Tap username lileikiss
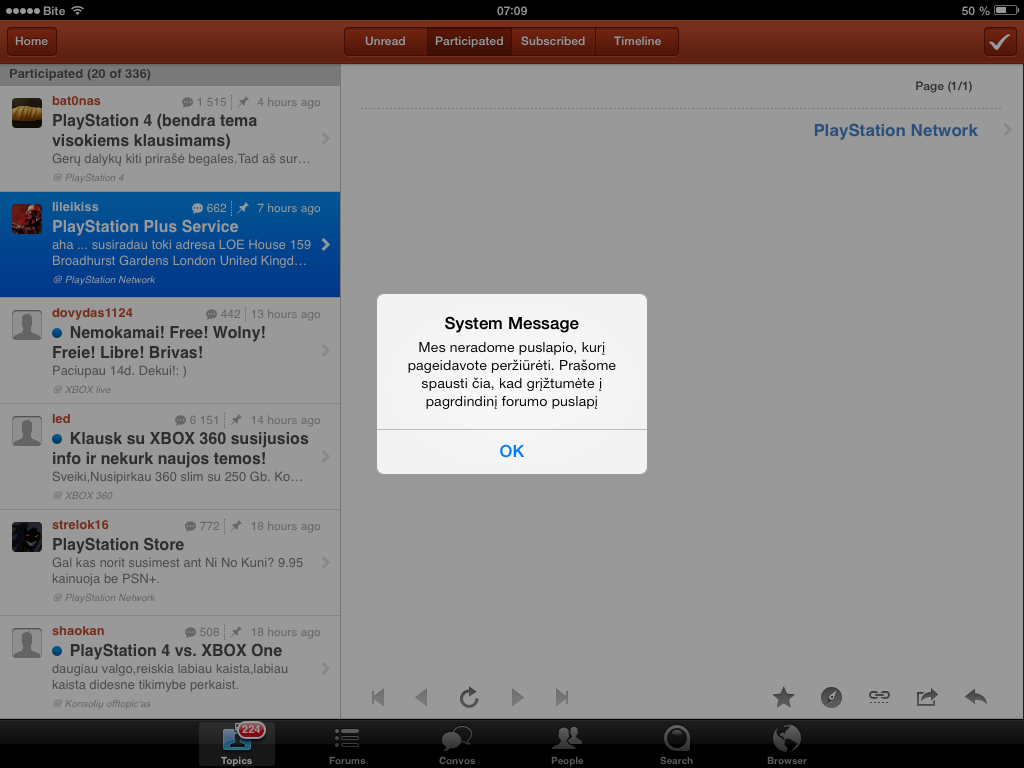This screenshot has width=1024, height=768. click(75, 206)
